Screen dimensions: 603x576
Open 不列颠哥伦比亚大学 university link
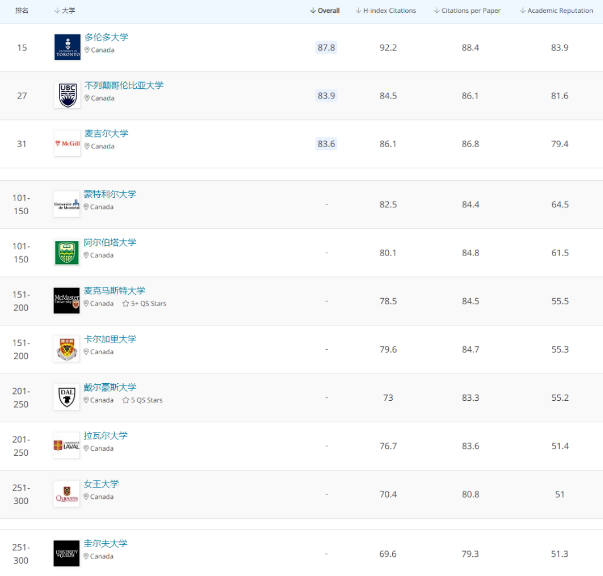[x=124, y=85]
